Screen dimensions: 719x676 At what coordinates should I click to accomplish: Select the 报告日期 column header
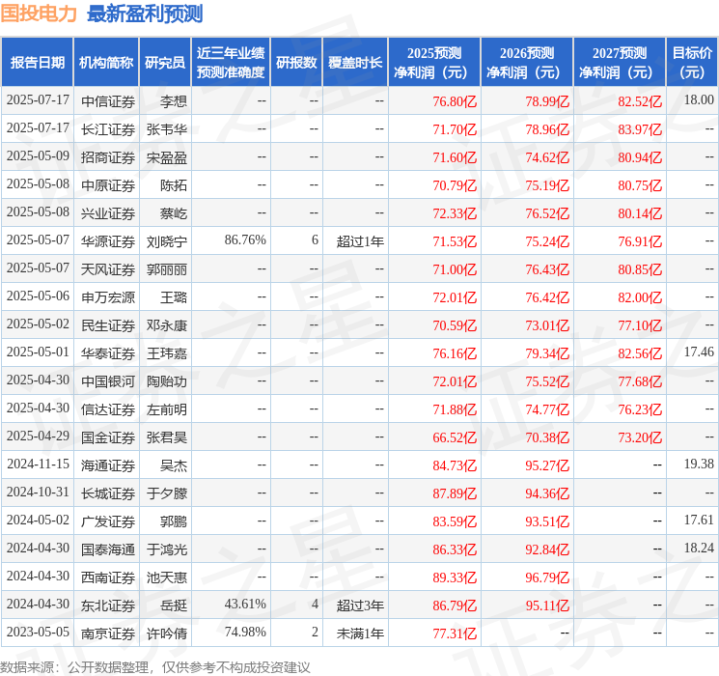[37, 62]
